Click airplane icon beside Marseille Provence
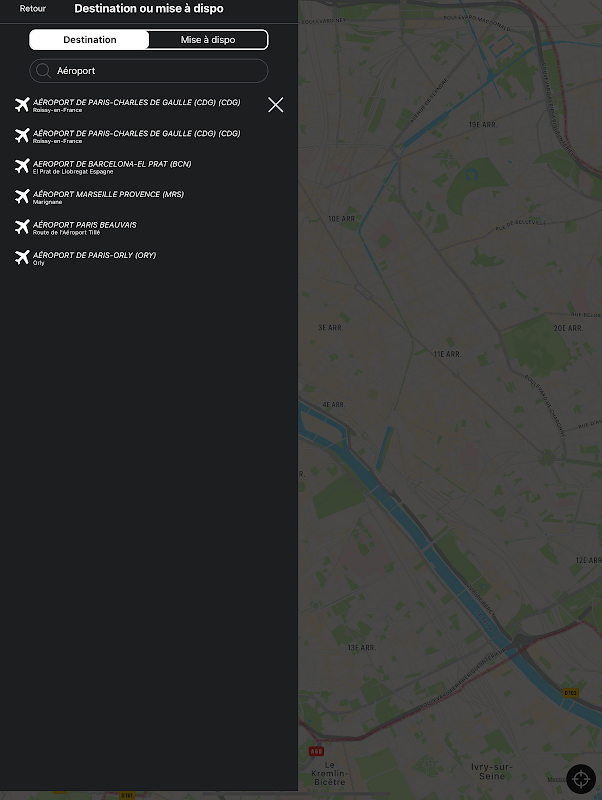602x800 pixels. pyautogui.click(x=22, y=196)
